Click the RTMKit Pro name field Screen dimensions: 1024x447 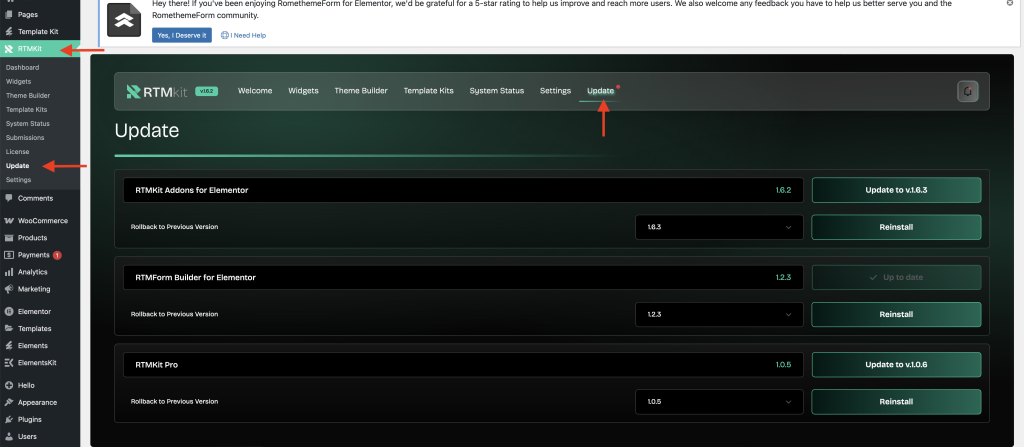(x=463, y=365)
